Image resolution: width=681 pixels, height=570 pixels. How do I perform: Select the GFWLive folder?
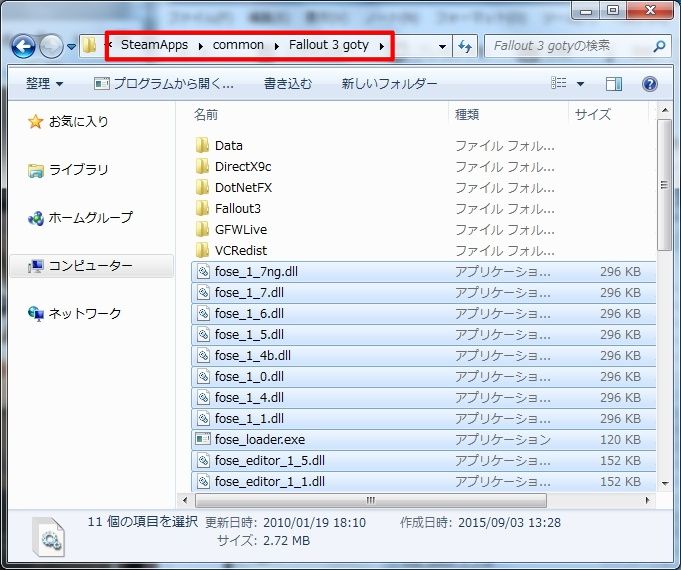423,229
